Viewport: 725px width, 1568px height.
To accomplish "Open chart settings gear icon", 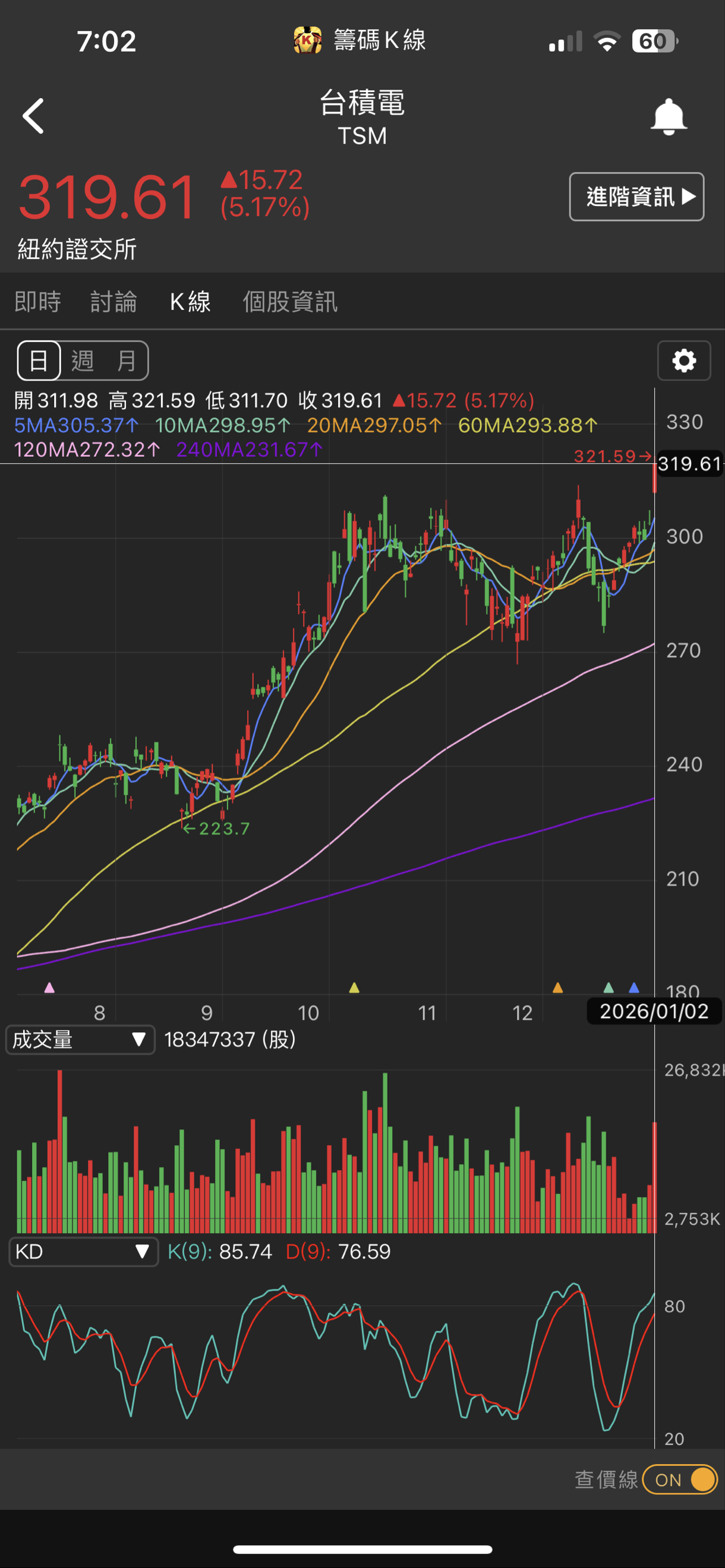I will coord(683,361).
